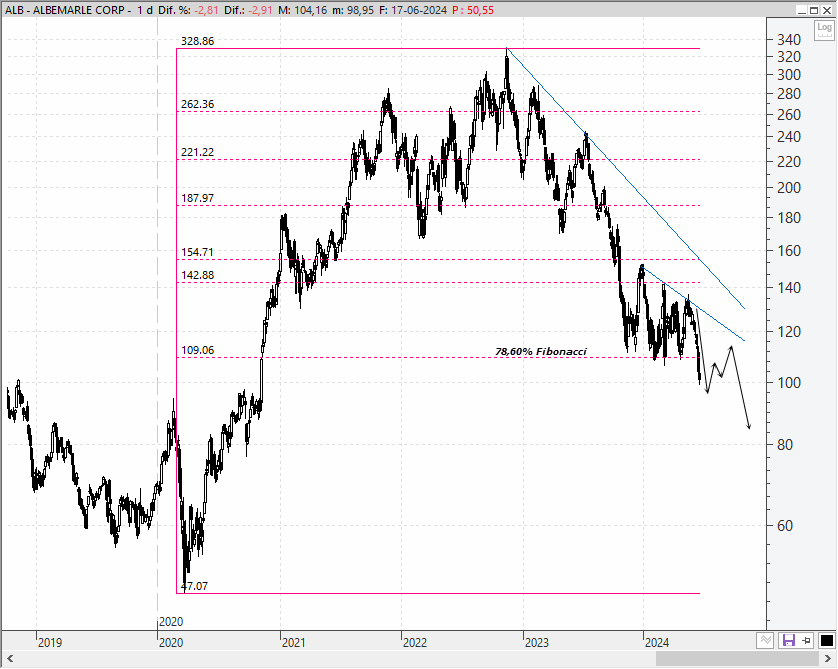
Task: Click the 109.06 Fibonacci level label
Action: [x=197, y=350]
